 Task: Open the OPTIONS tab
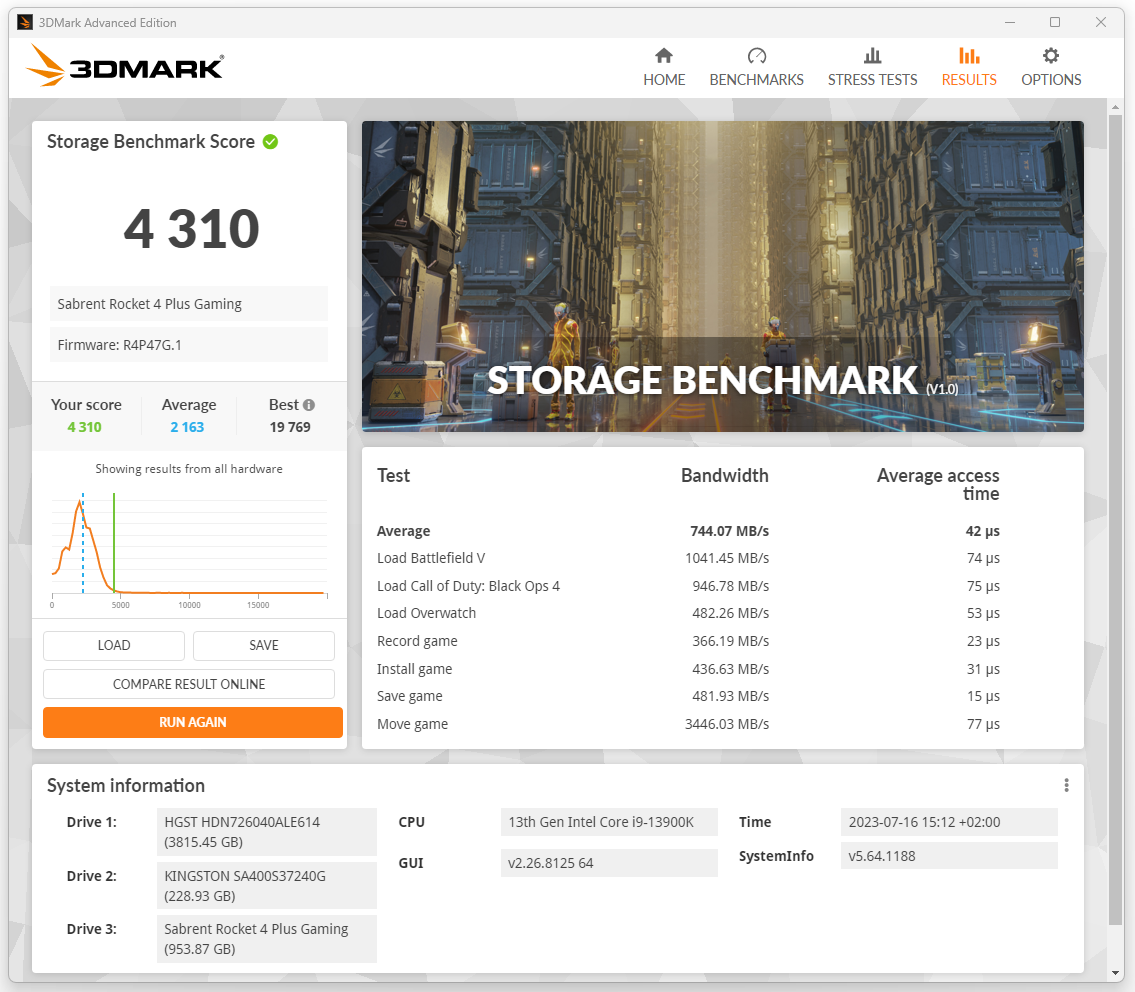(1051, 67)
